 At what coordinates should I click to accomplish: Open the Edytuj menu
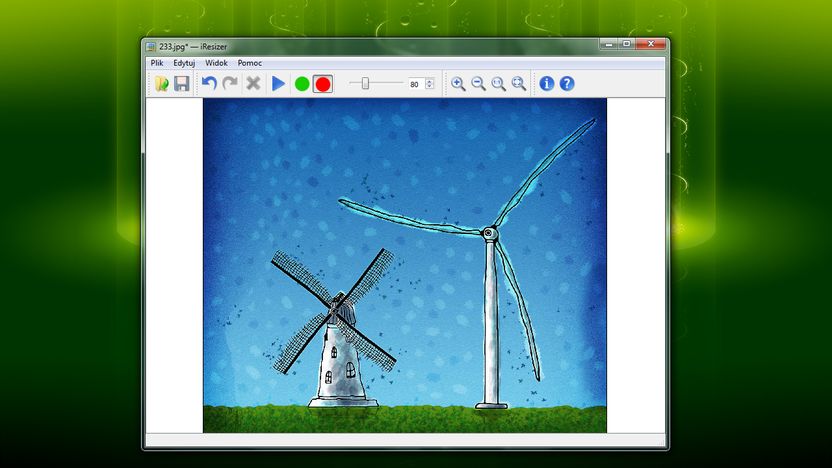pyautogui.click(x=184, y=63)
